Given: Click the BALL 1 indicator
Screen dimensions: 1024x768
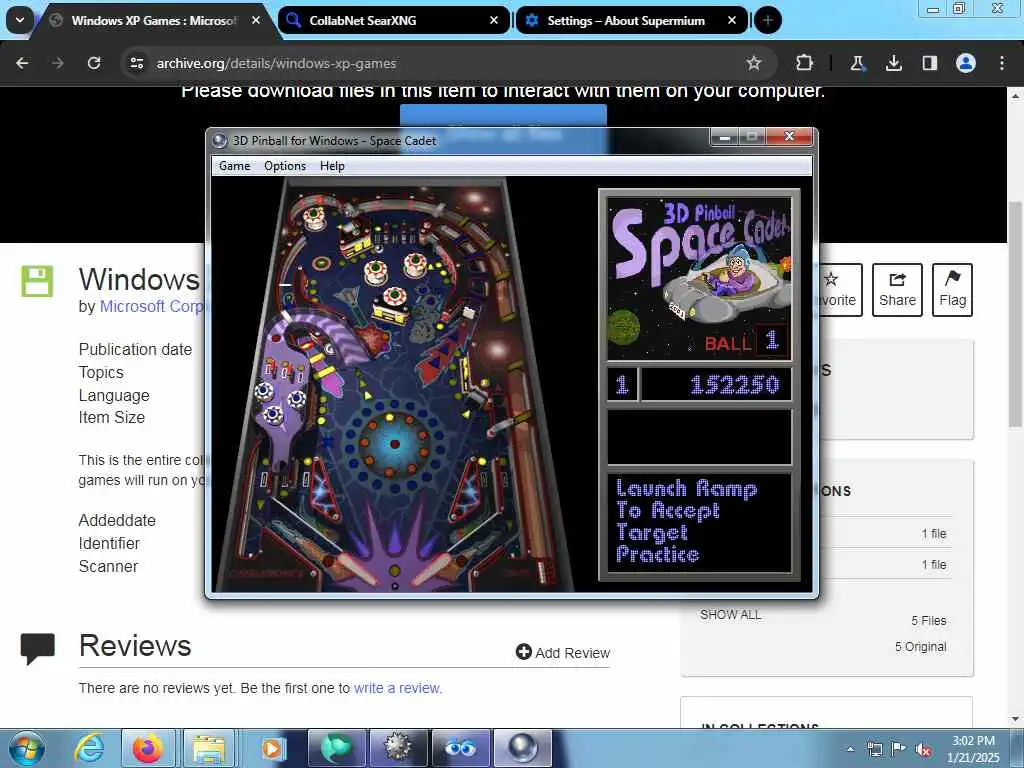Looking at the screenshot, I should [x=746, y=341].
